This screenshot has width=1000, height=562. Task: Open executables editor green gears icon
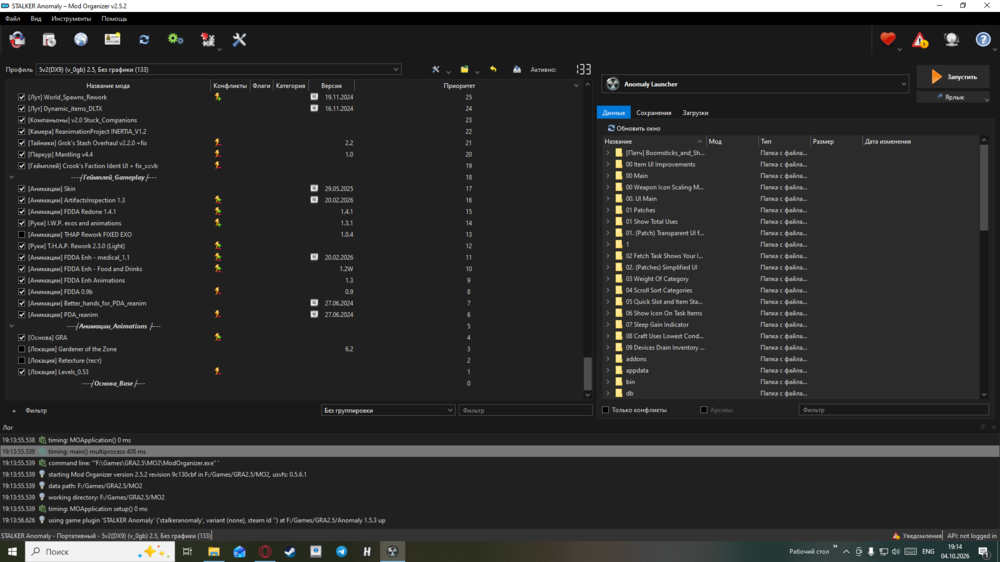coord(175,40)
